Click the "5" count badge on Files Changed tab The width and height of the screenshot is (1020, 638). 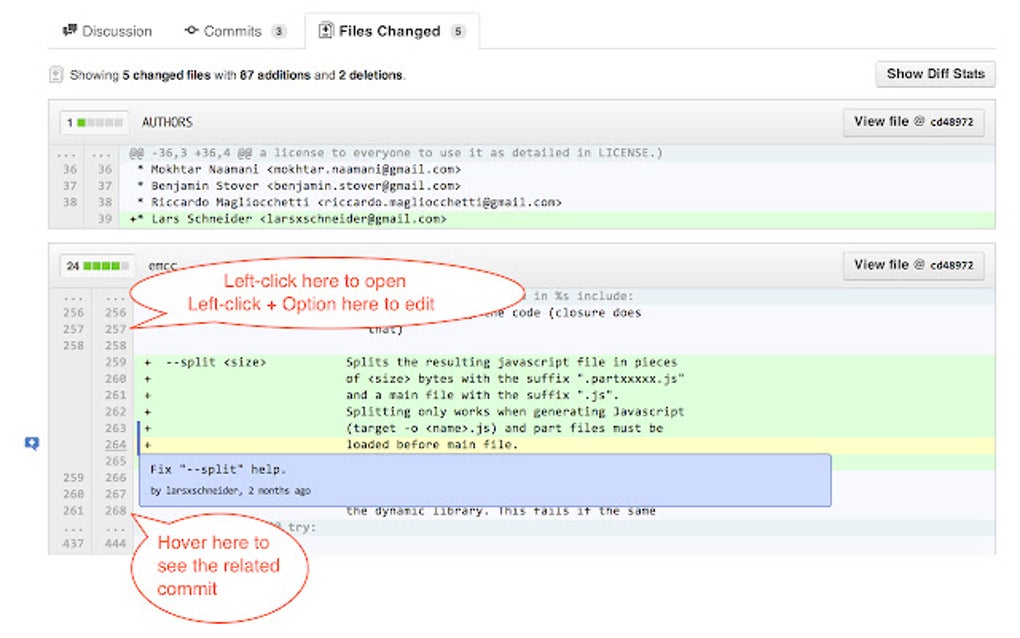[457, 31]
